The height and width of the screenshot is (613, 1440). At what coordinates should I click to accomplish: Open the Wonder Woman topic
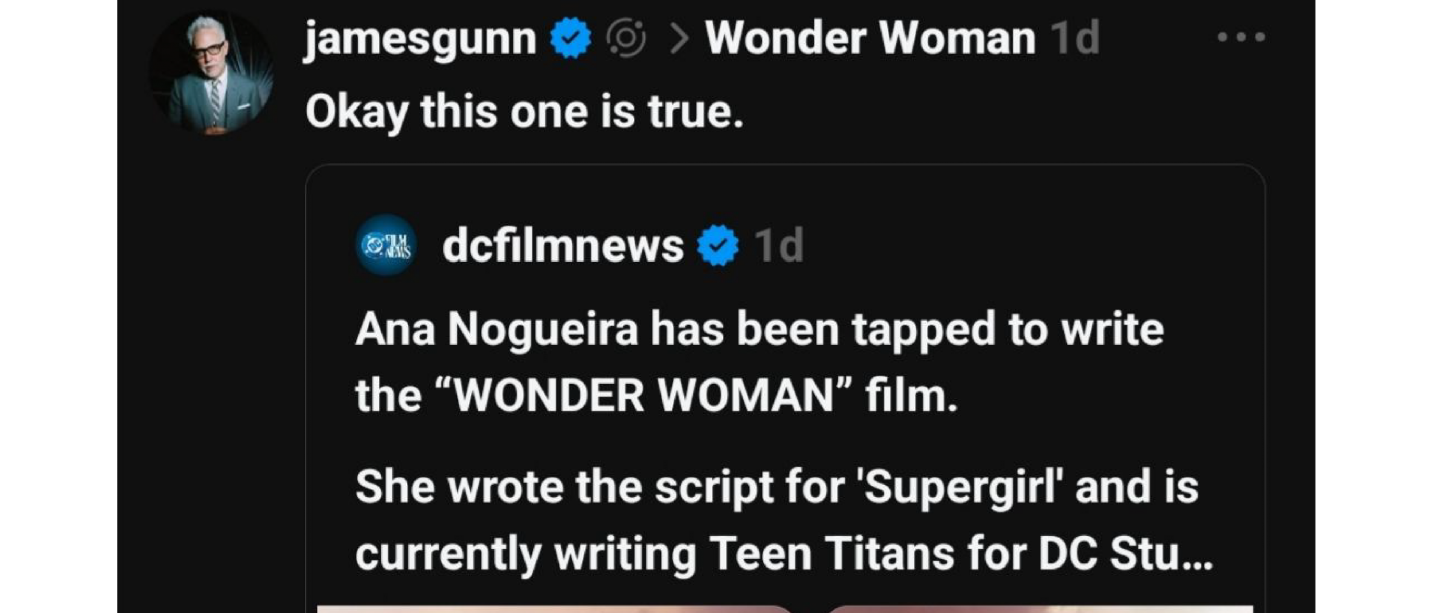coord(870,40)
